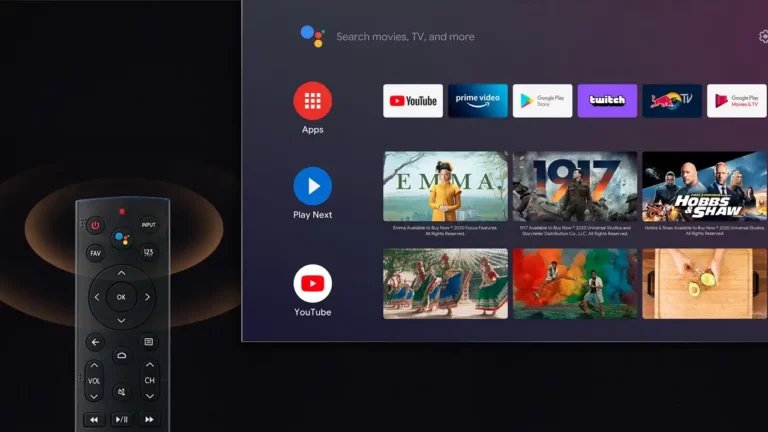Open Google Play Movies & TV tile
This screenshot has height=432, width=768.
point(737,101)
